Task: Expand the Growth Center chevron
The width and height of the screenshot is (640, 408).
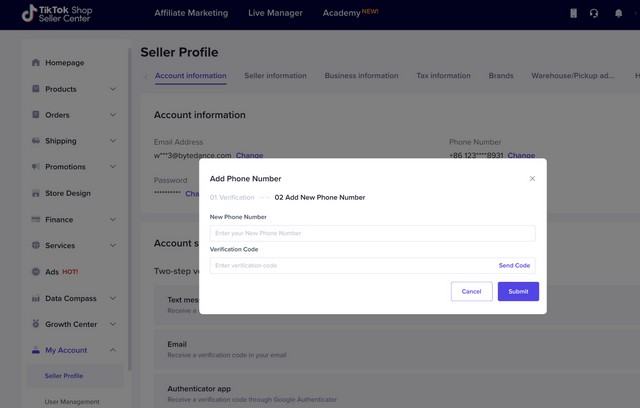Action: (x=113, y=324)
